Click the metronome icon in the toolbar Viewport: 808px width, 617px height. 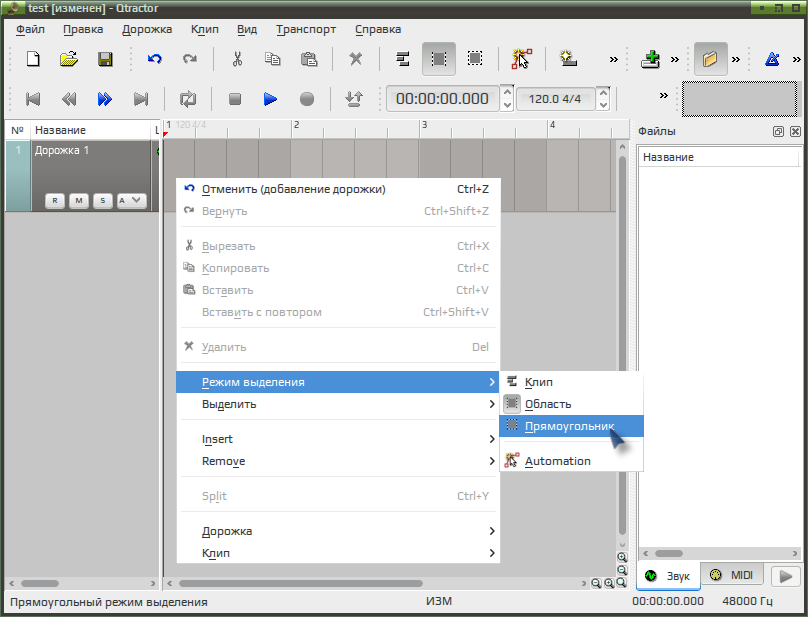(x=772, y=59)
